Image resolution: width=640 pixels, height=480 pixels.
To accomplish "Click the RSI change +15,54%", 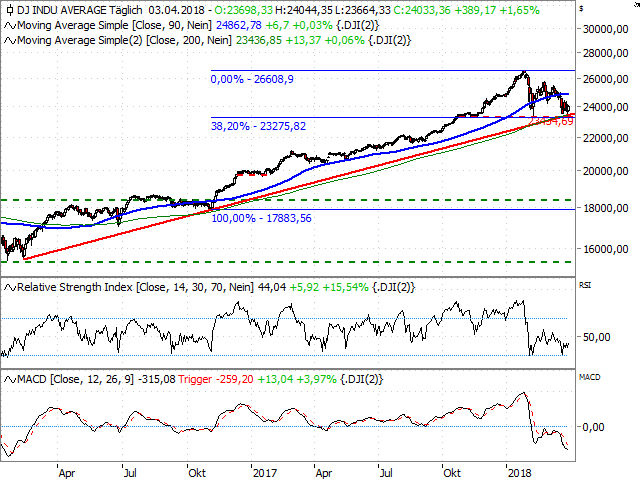I will [x=345, y=288].
